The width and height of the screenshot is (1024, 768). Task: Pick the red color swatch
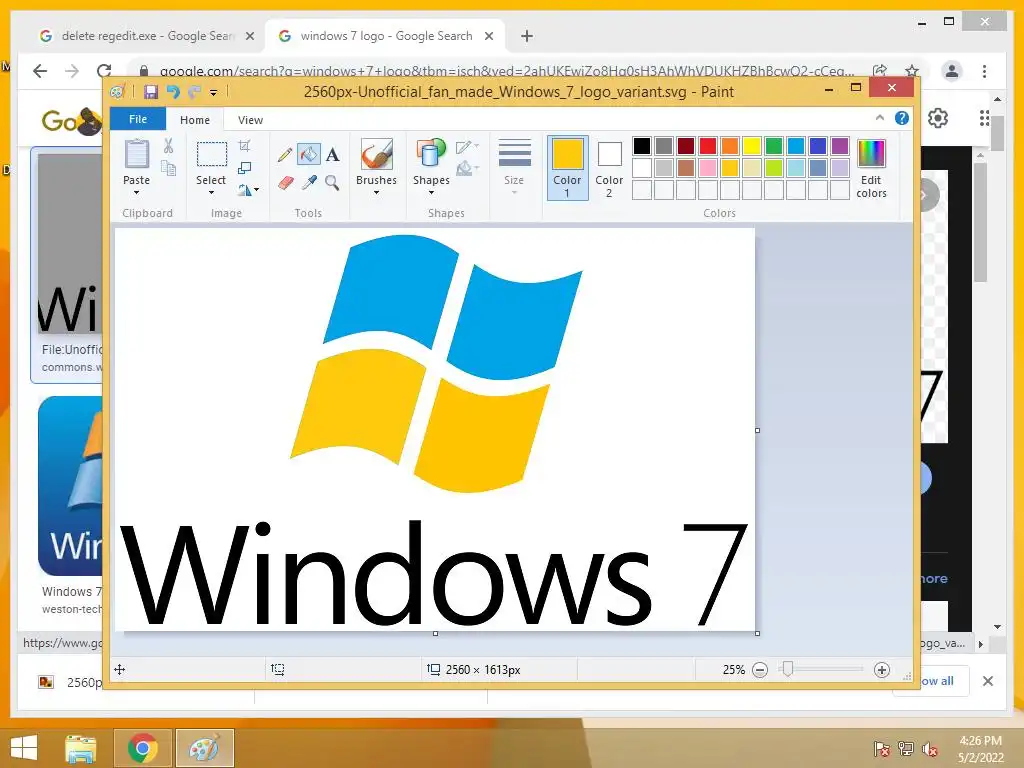coord(708,146)
